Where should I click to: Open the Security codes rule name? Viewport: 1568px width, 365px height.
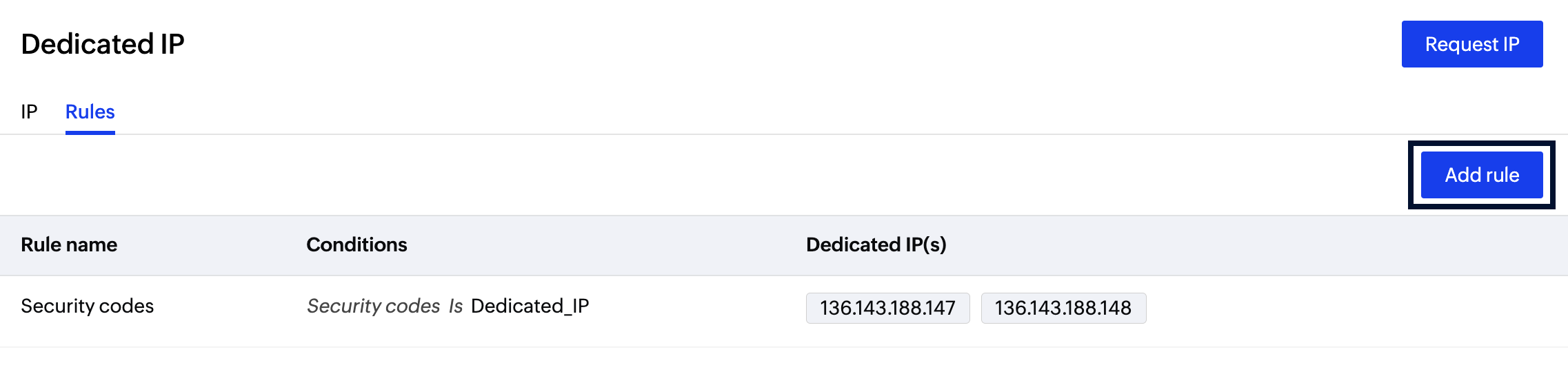[88, 306]
